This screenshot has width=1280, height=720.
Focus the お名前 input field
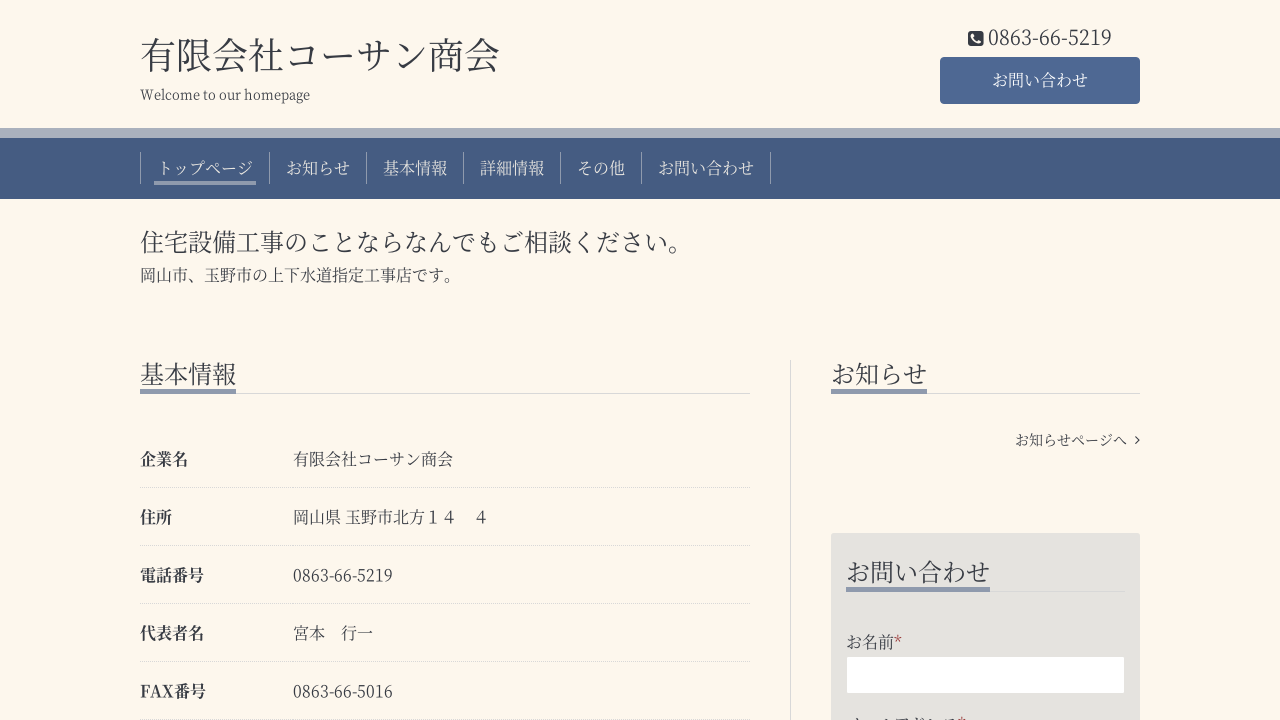(985, 675)
